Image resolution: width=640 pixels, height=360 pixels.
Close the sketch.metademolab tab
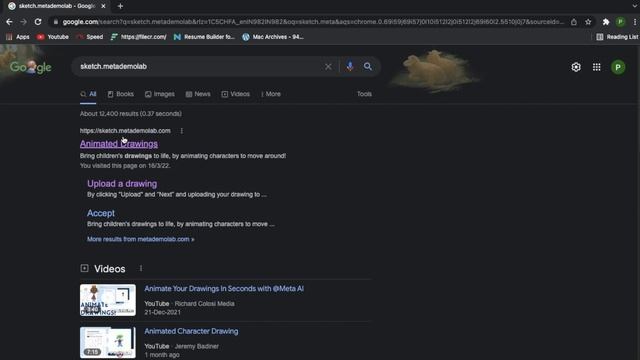pyautogui.click(x=103, y=6)
